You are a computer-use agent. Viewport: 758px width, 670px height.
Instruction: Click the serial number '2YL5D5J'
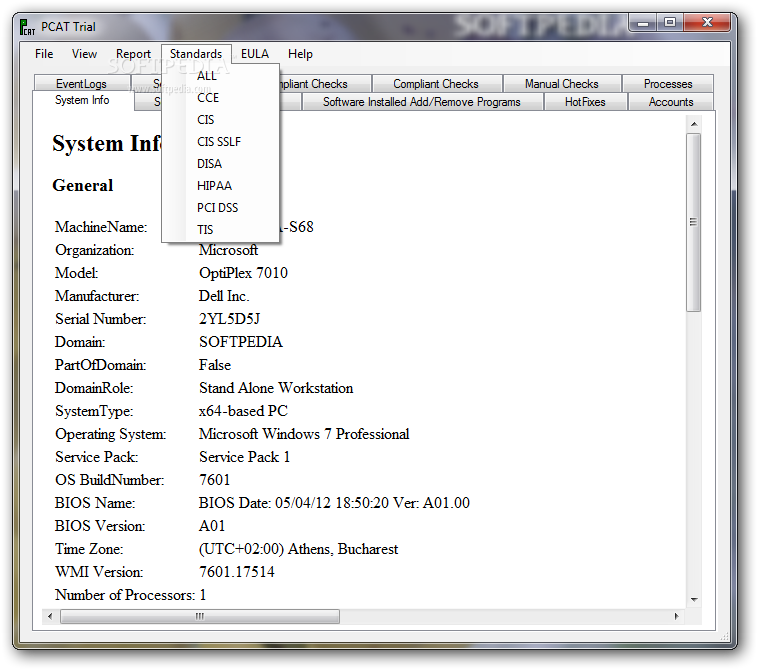click(230, 319)
